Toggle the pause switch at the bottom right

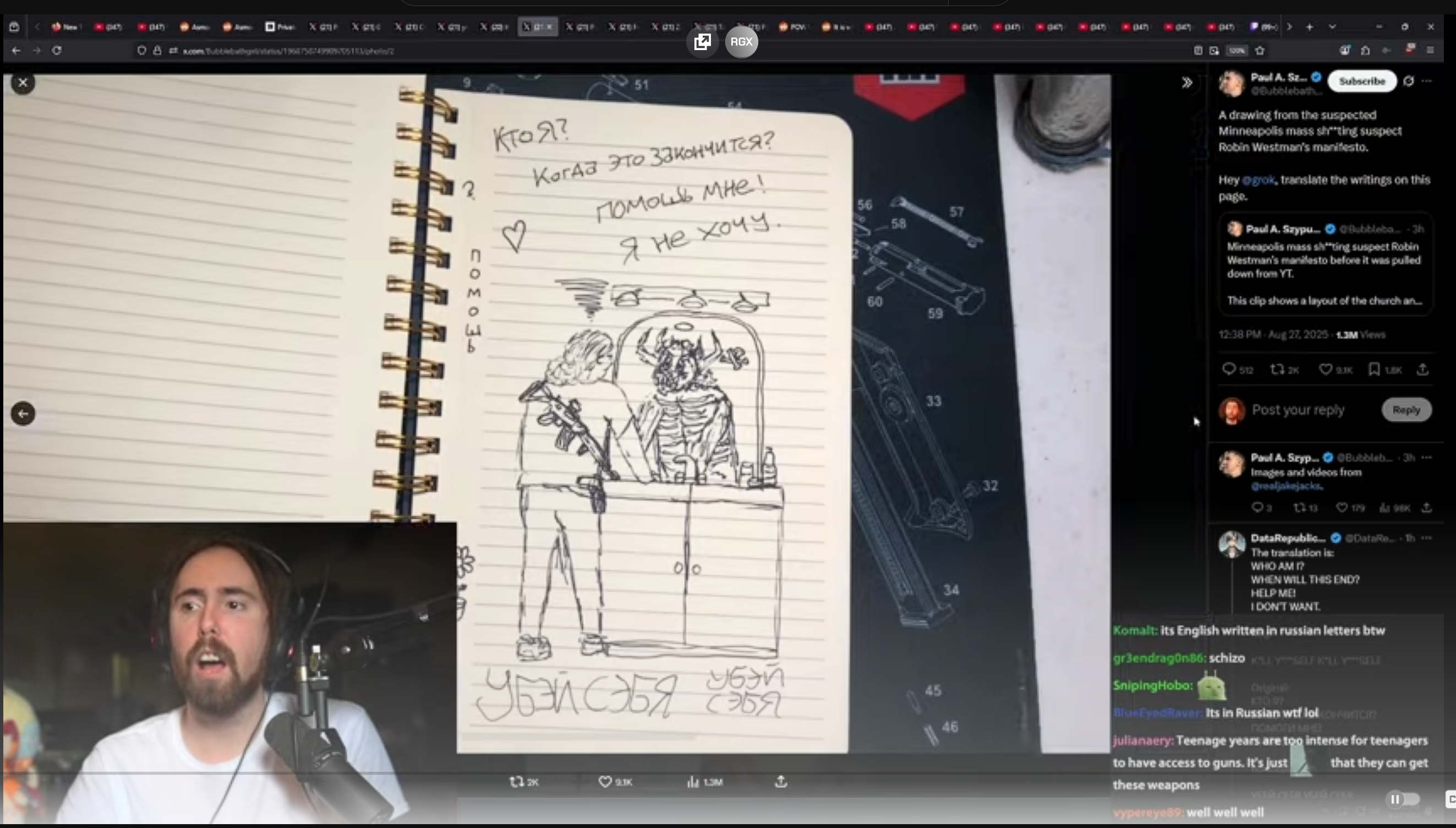(1402, 799)
